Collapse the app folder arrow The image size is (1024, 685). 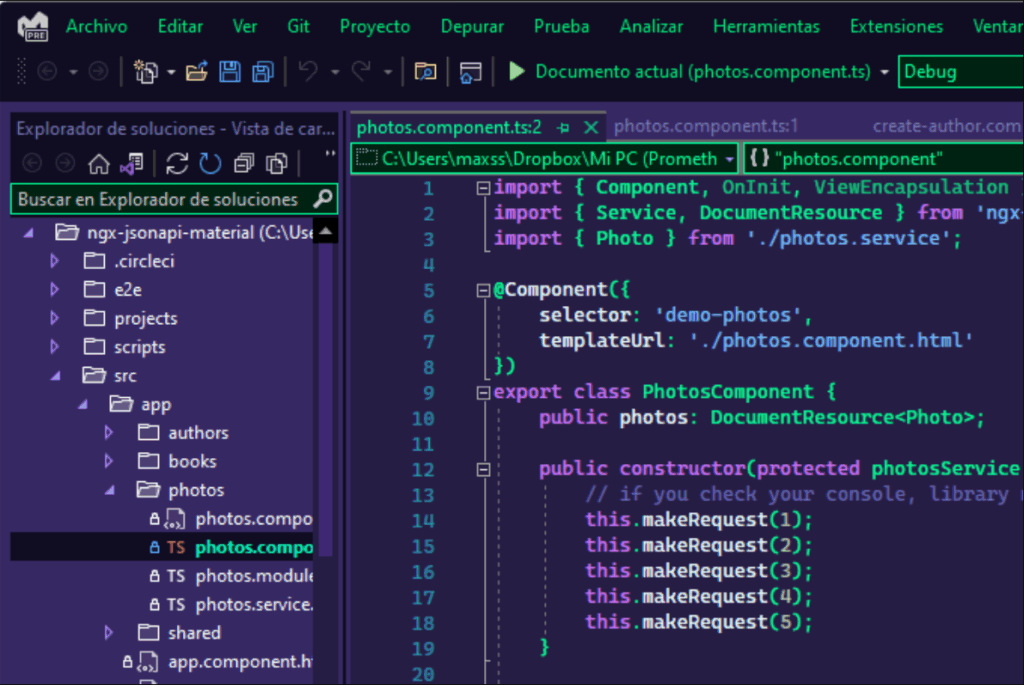[83, 404]
